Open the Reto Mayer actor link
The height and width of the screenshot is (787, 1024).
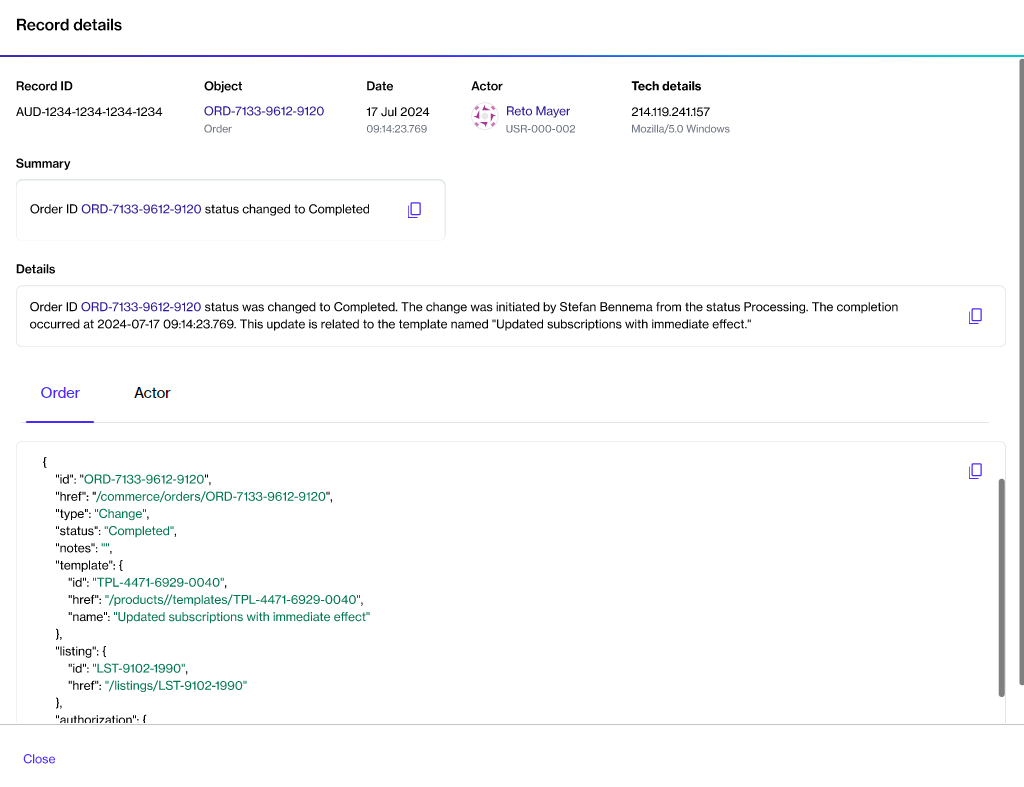(538, 111)
